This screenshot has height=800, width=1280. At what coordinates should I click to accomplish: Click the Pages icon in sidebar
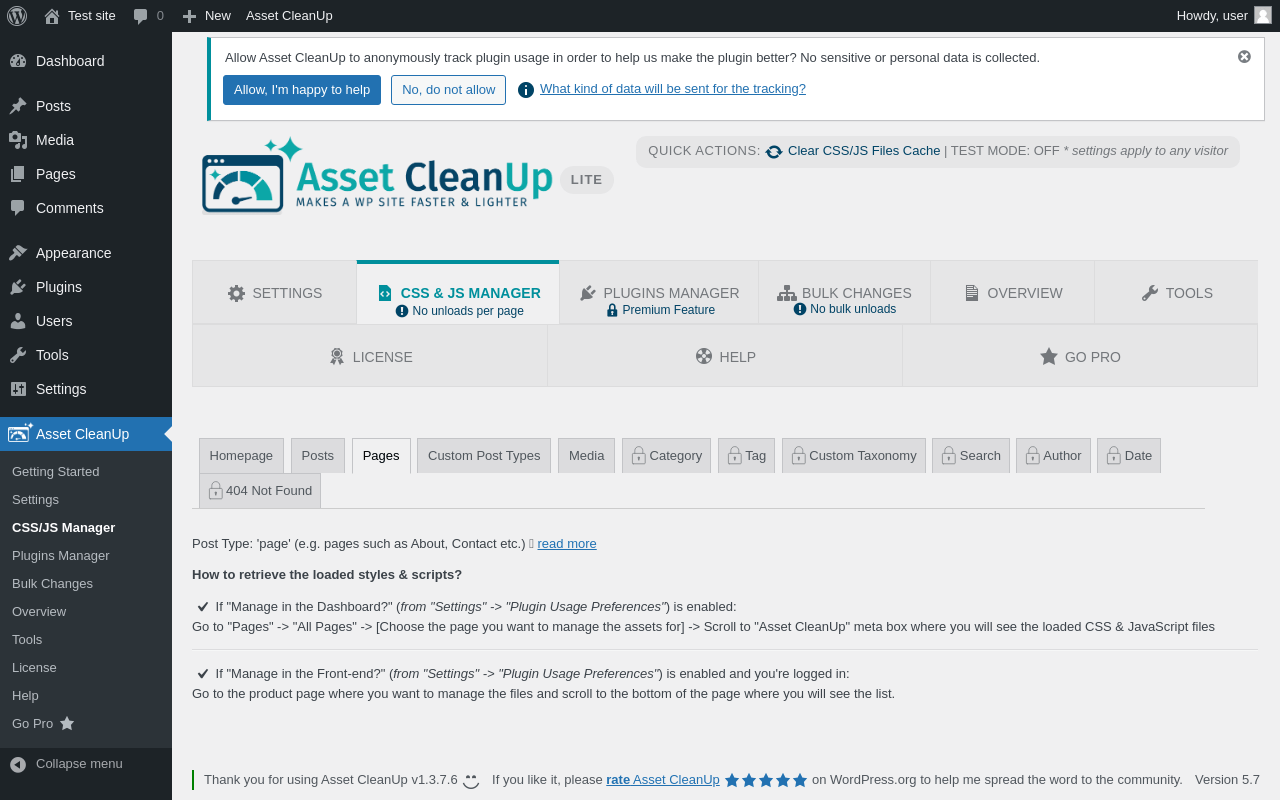(x=18, y=174)
